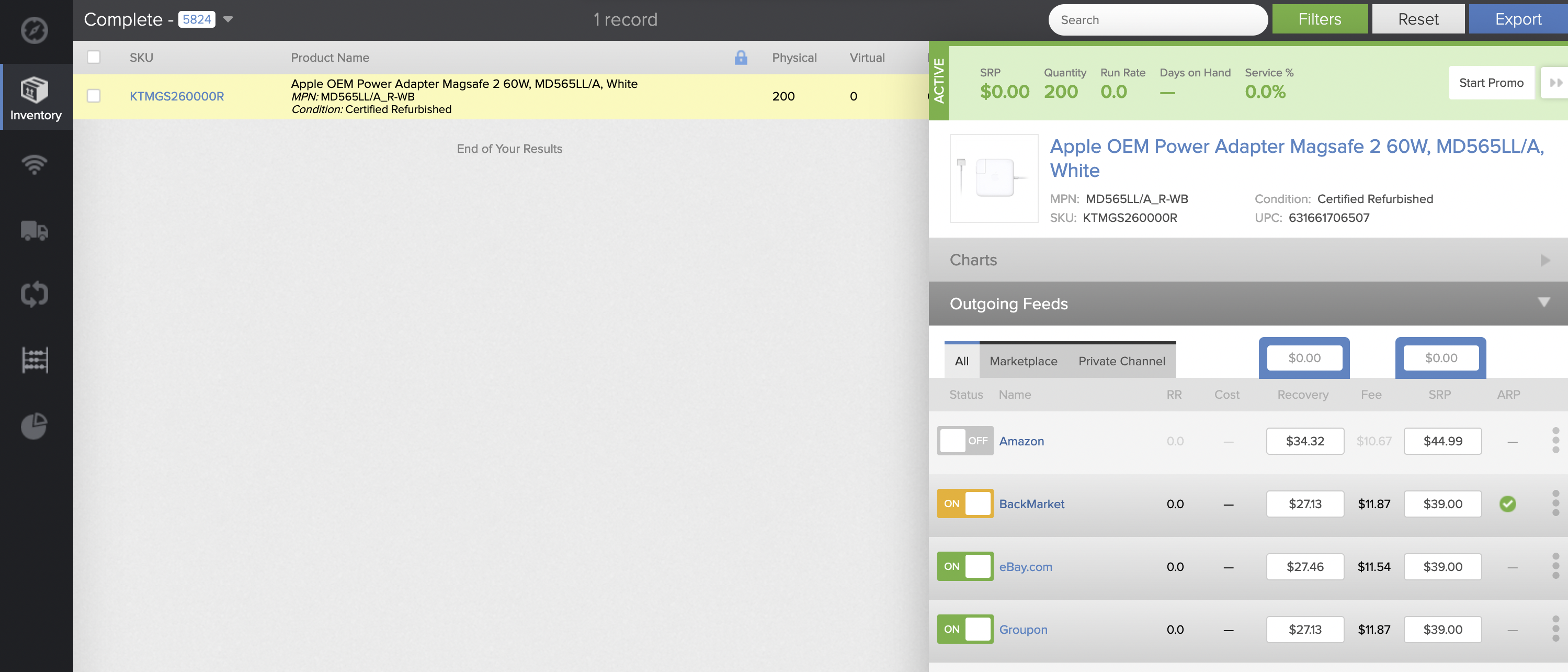This screenshot has height=672, width=1568.
Task: Click the double-arrow icon beside Start Promo
Action: [x=1555, y=83]
